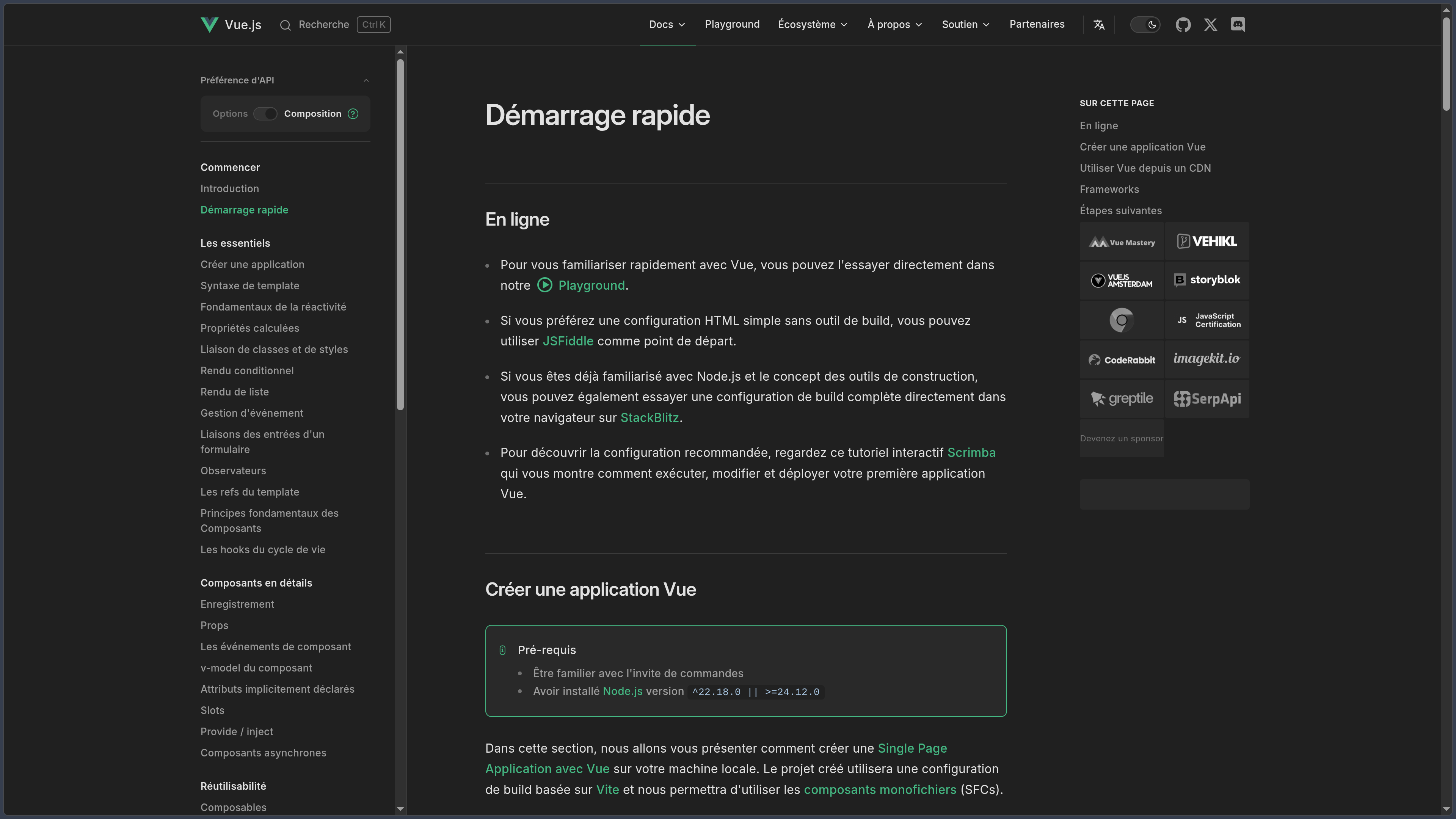Jump to Étapes suivantes outline entry

click(1120, 210)
